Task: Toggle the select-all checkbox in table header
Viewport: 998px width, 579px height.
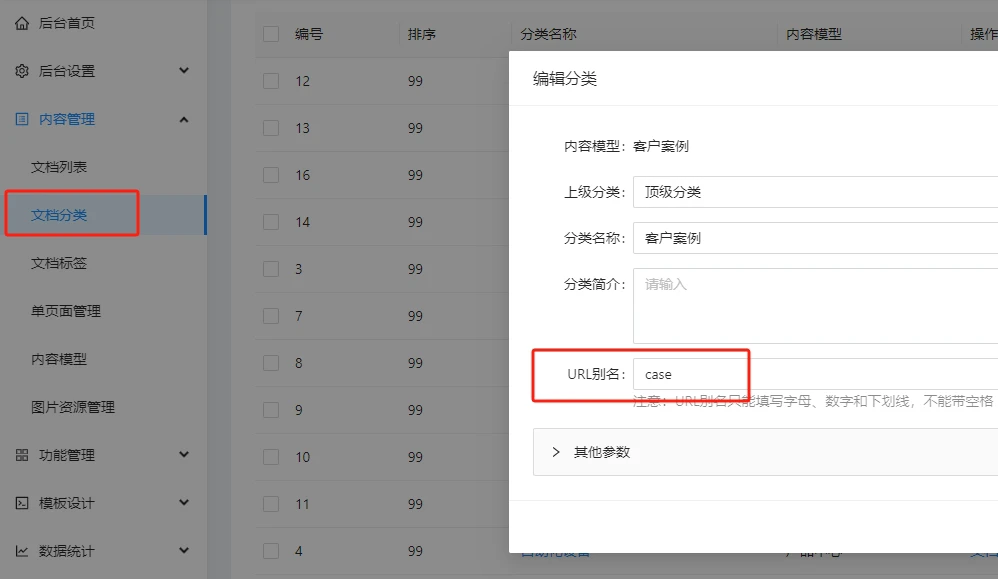Action: pos(271,34)
